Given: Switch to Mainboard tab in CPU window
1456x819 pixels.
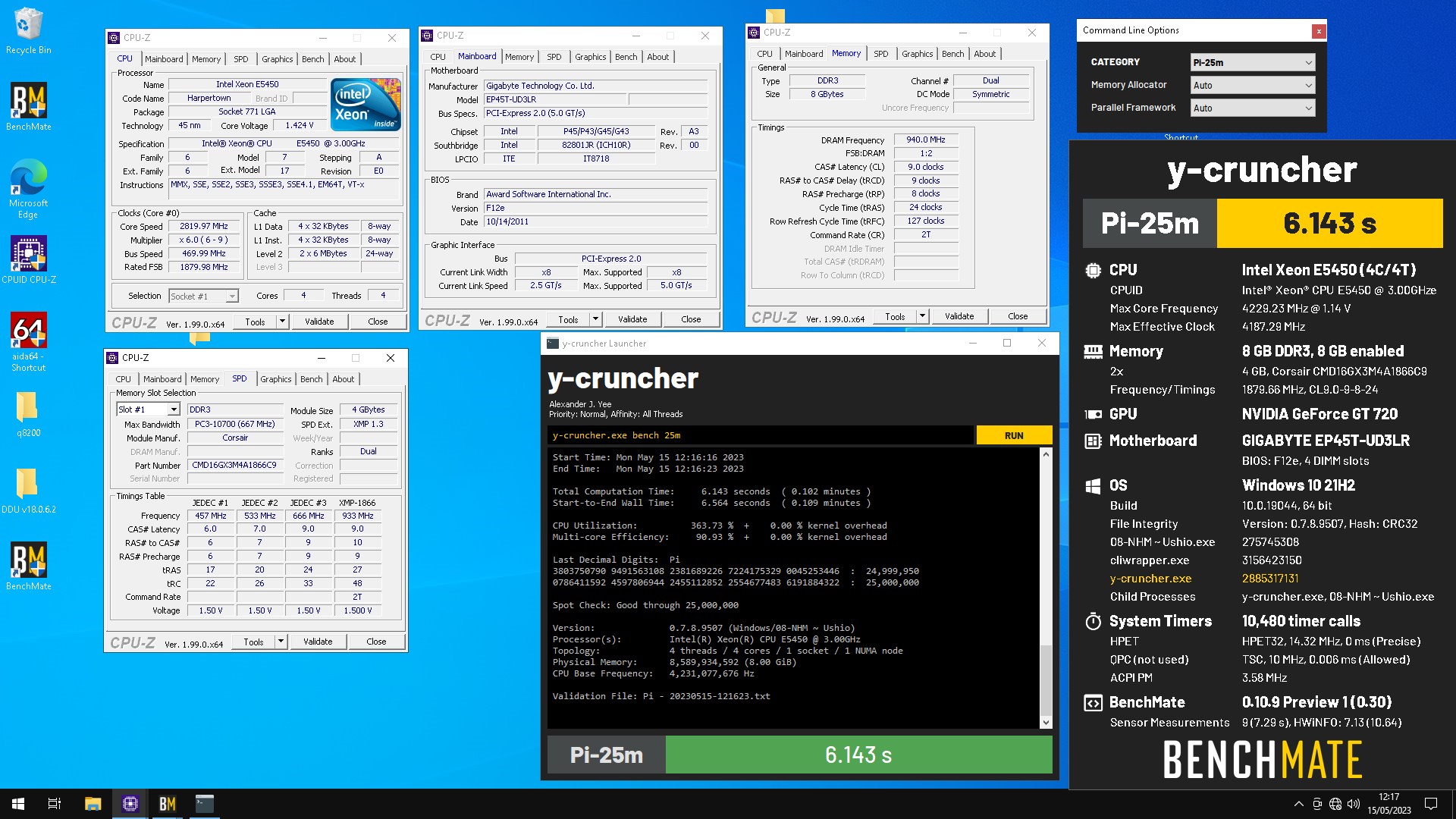Looking at the screenshot, I should click(x=164, y=59).
